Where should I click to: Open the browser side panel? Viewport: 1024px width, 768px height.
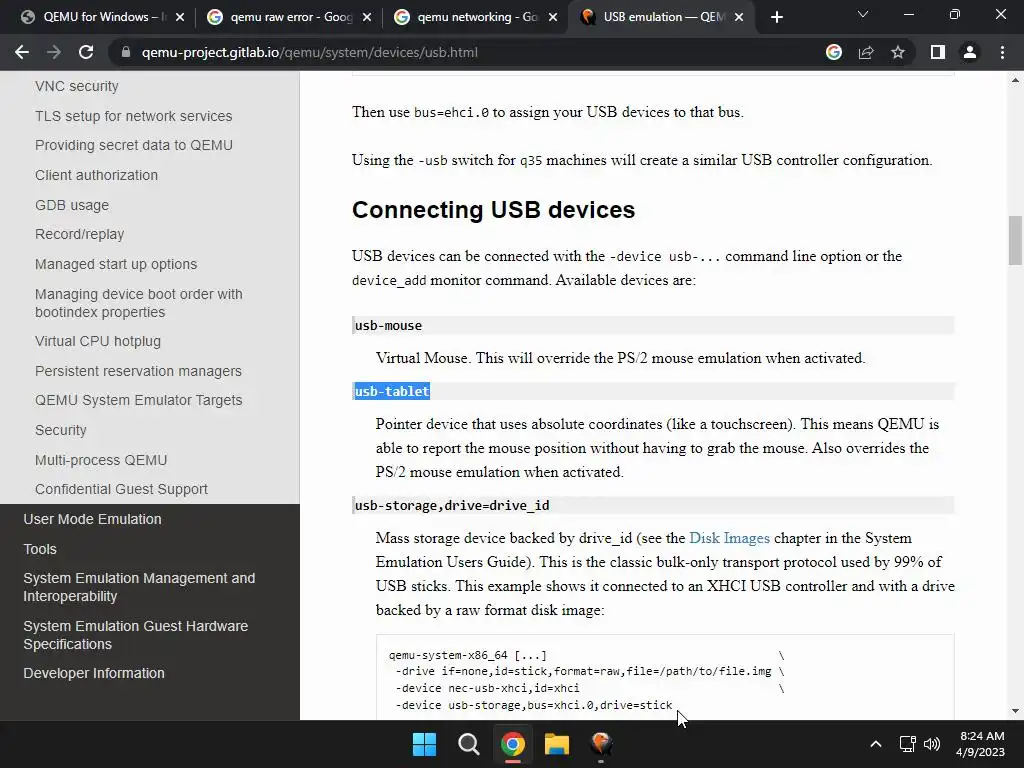(x=938, y=52)
